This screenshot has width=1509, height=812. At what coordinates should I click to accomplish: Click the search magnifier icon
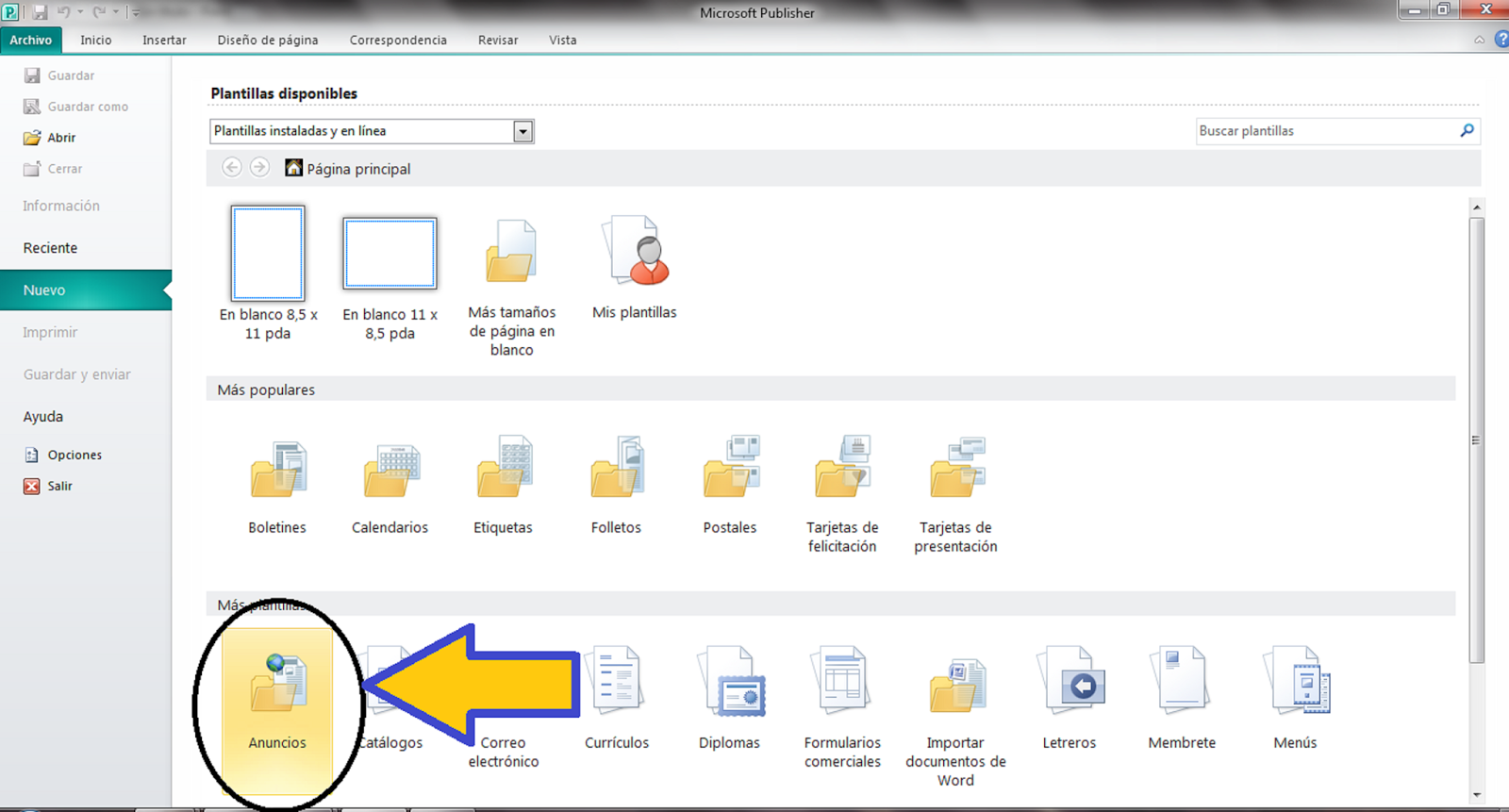point(1467,131)
